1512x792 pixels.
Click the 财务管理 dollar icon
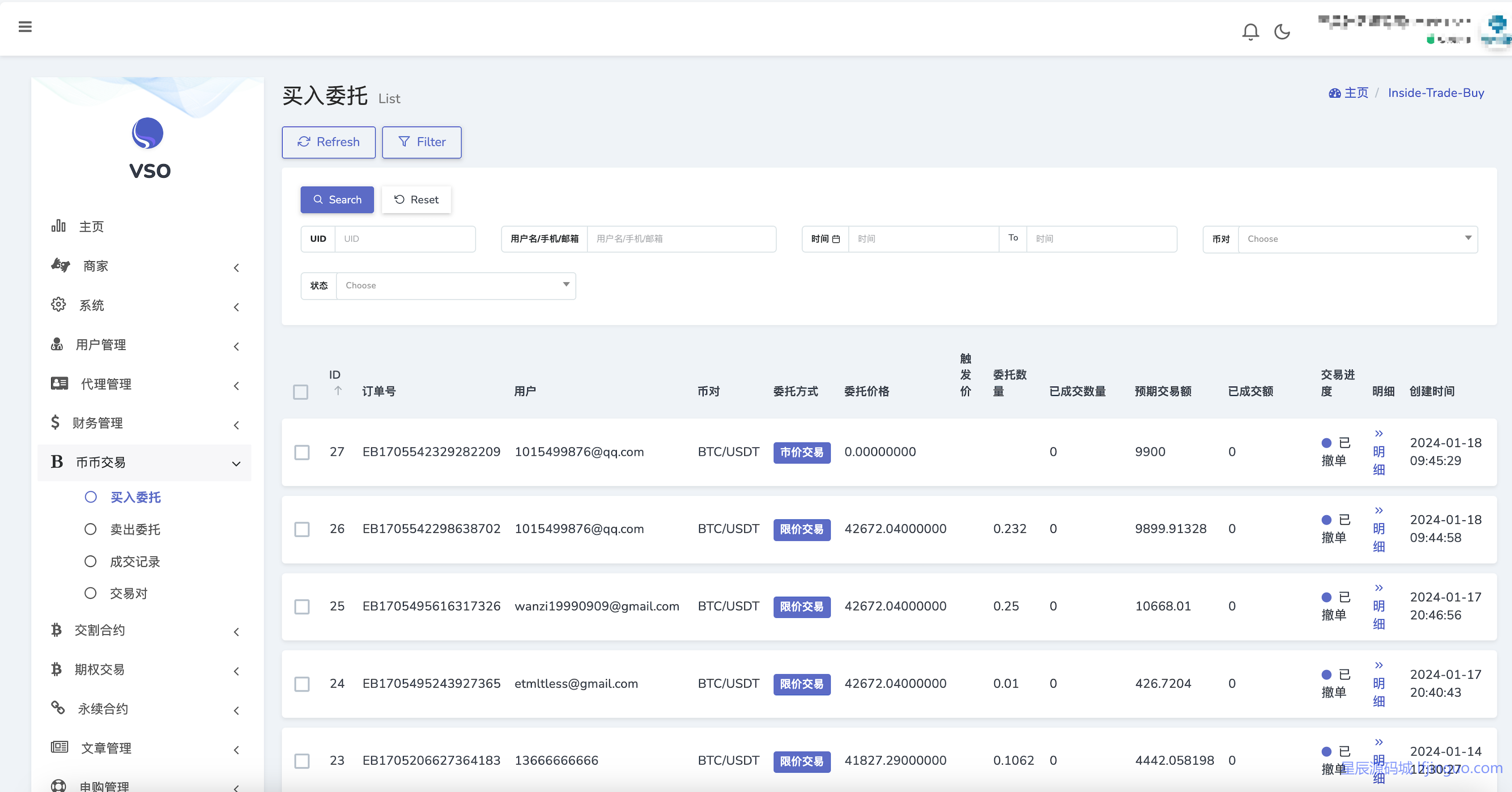tap(55, 422)
